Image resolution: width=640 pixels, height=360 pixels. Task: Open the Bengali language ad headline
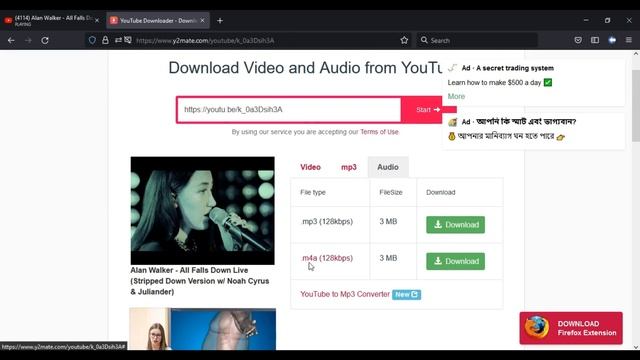[519, 122]
